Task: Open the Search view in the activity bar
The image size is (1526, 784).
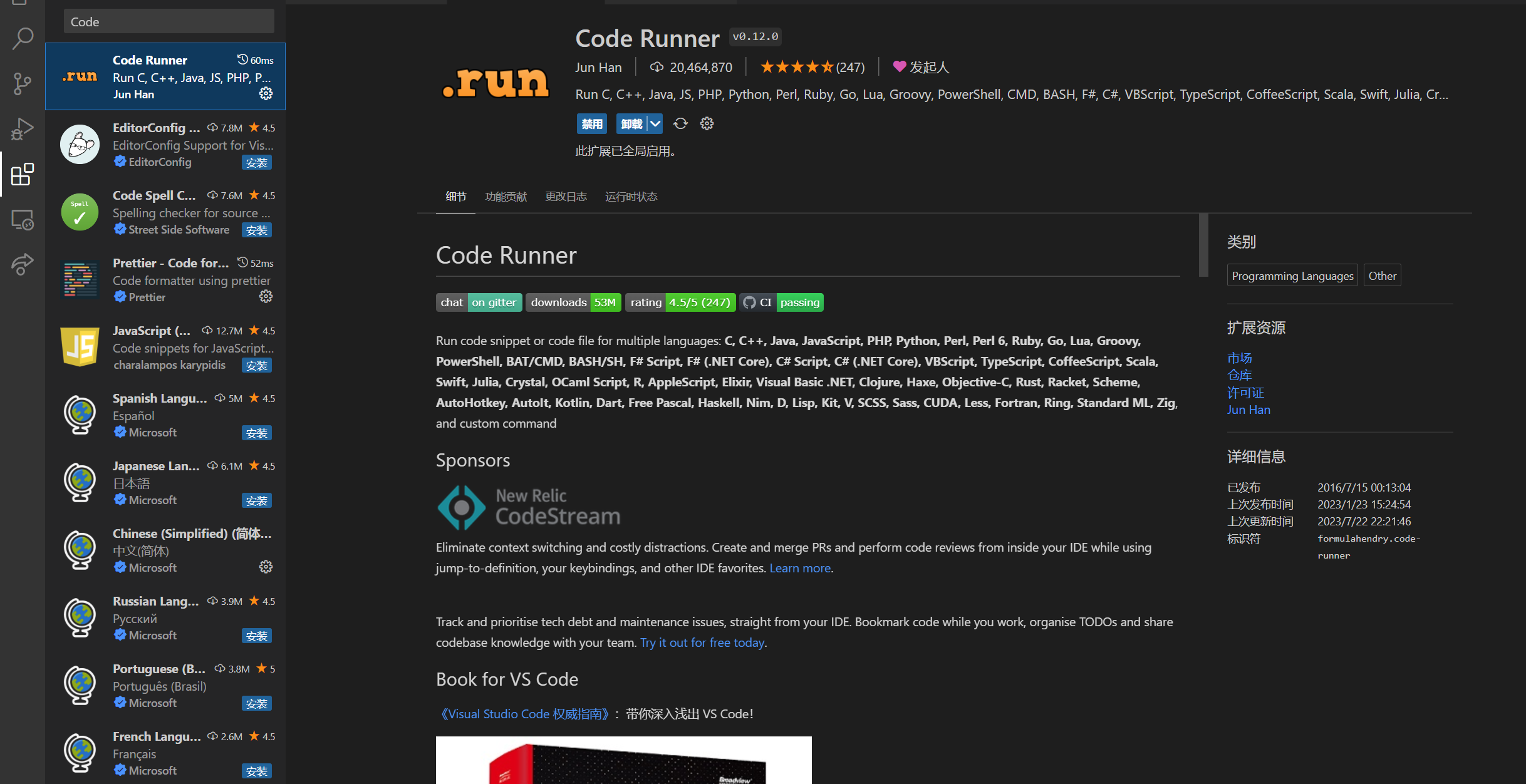Action: tap(23, 38)
